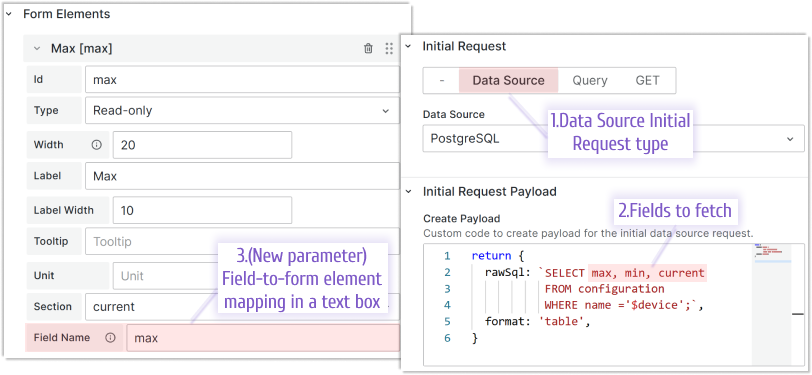
Task: Edit the Field Name input max
Action: coord(263,338)
